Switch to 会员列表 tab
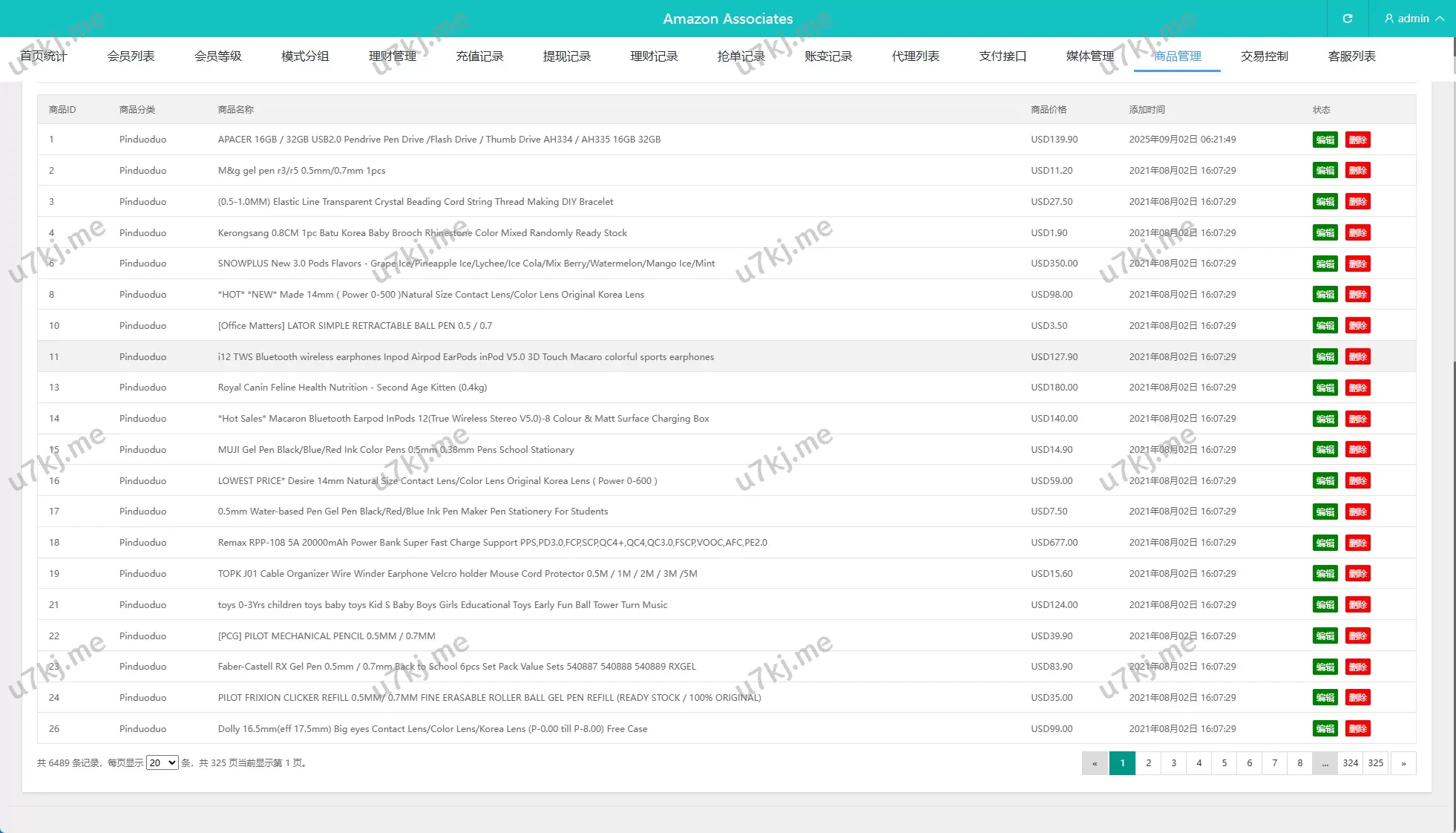Screen dimensions: 1456x833 click(x=131, y=56)
